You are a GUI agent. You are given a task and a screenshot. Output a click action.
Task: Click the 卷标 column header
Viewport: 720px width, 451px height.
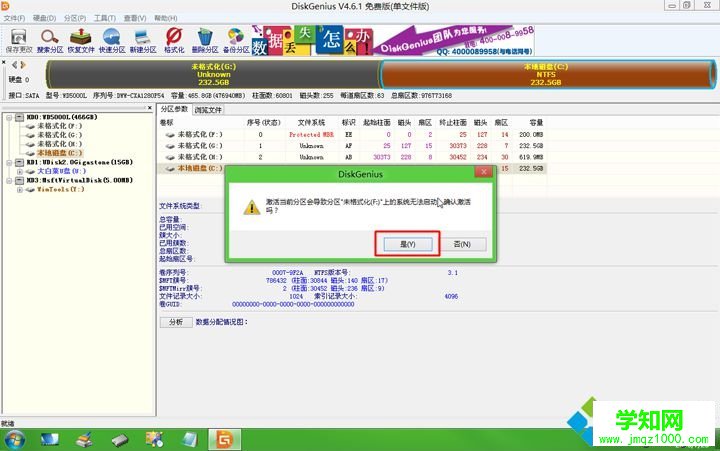[166, 123]
